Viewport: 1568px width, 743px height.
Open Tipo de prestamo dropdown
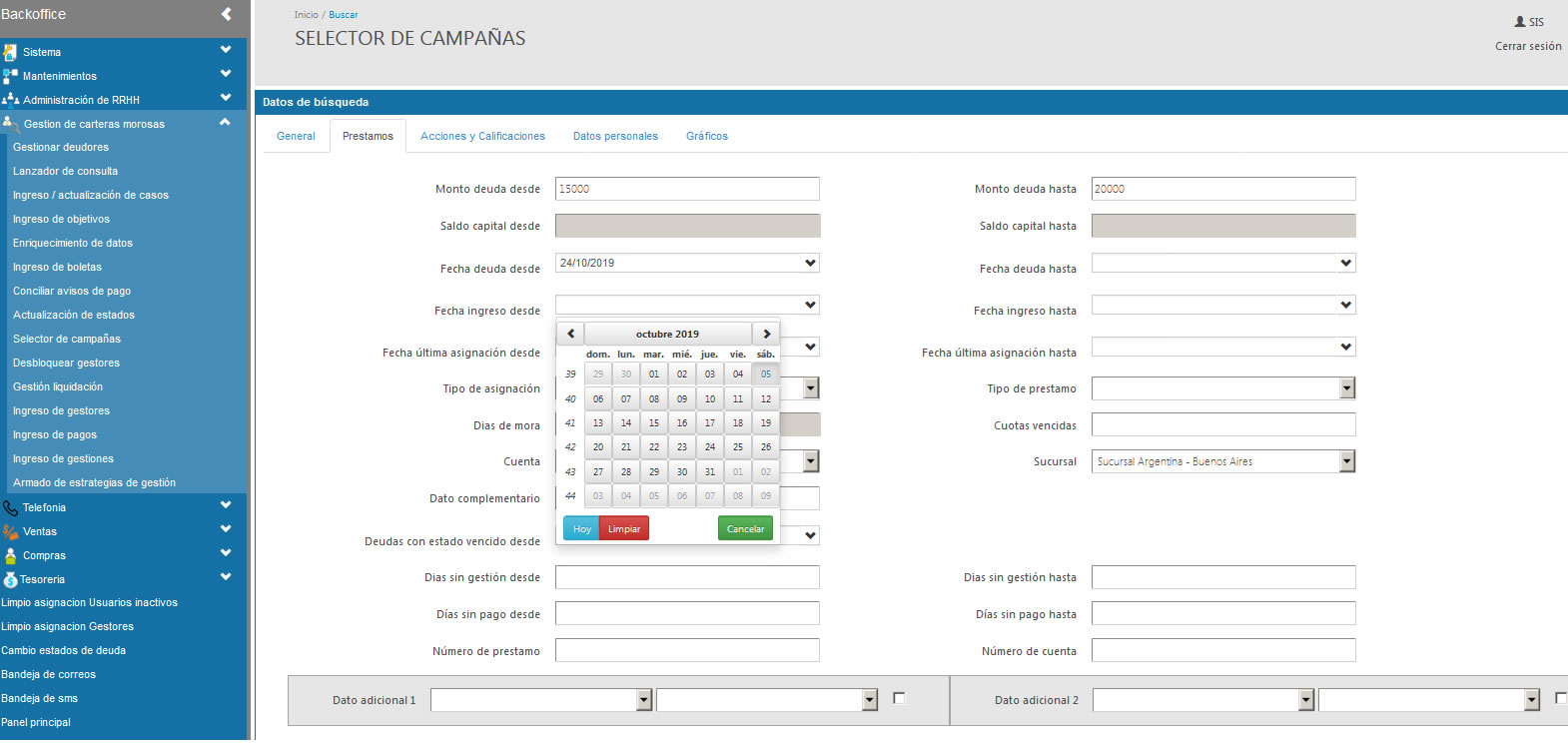(x=1347, y=388)
